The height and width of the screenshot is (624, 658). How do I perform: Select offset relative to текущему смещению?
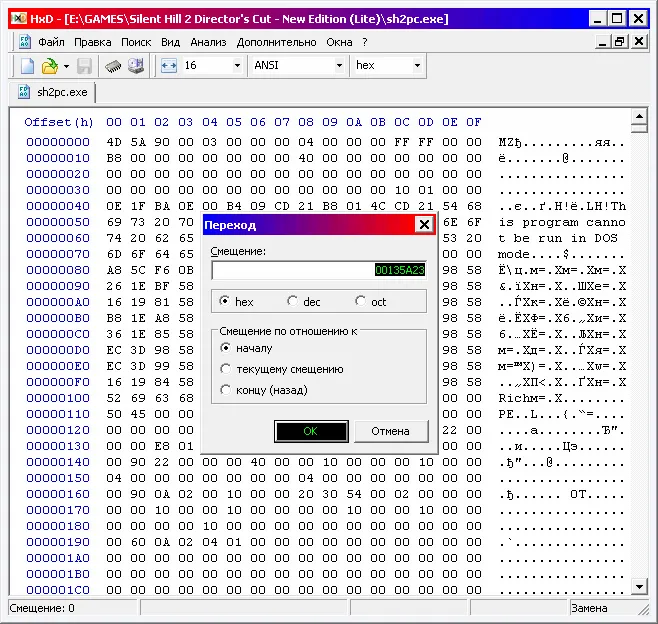click(225, 369)
